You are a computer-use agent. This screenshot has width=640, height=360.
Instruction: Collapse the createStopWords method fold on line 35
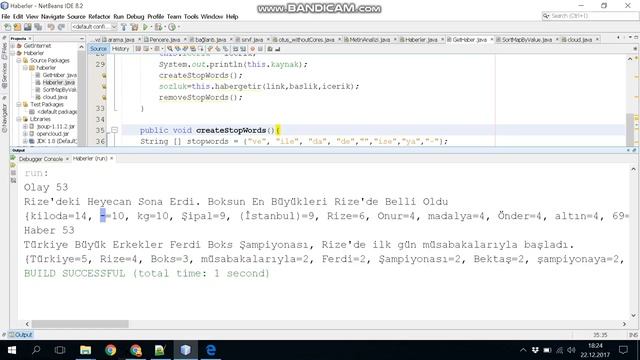[x=114, y=130]
